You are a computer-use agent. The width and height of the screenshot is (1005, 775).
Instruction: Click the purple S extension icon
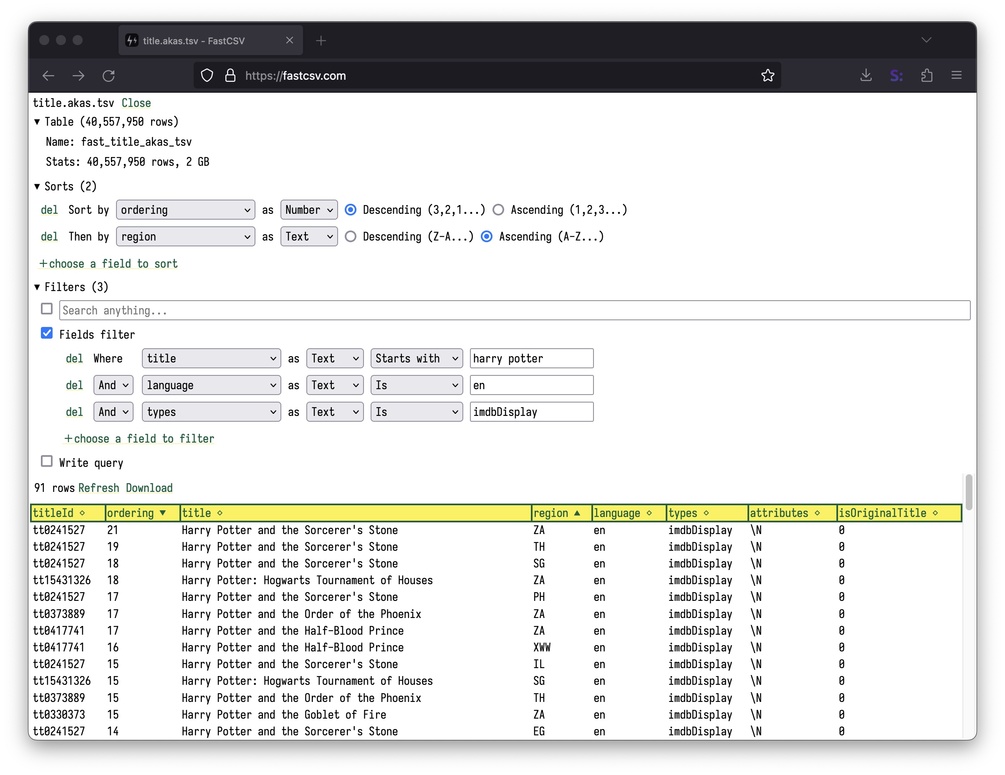click(896, 76)
